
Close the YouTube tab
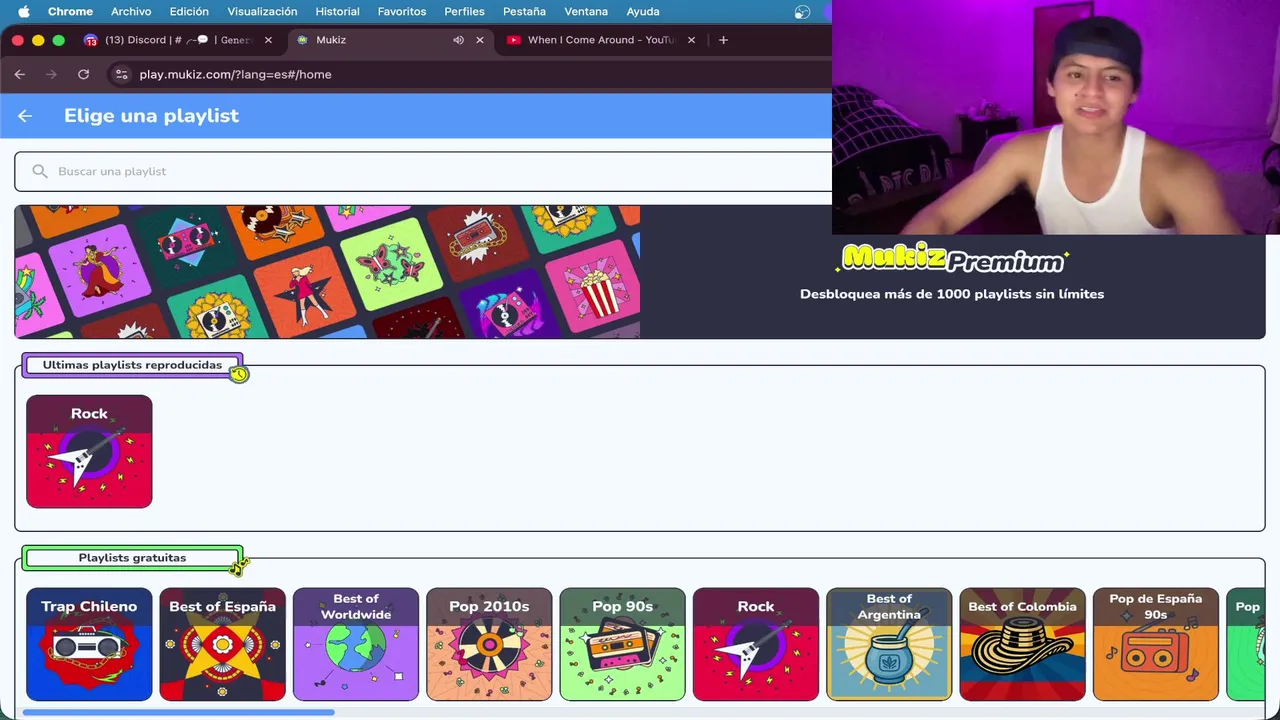pyautogui.click(x=691, y=40)
